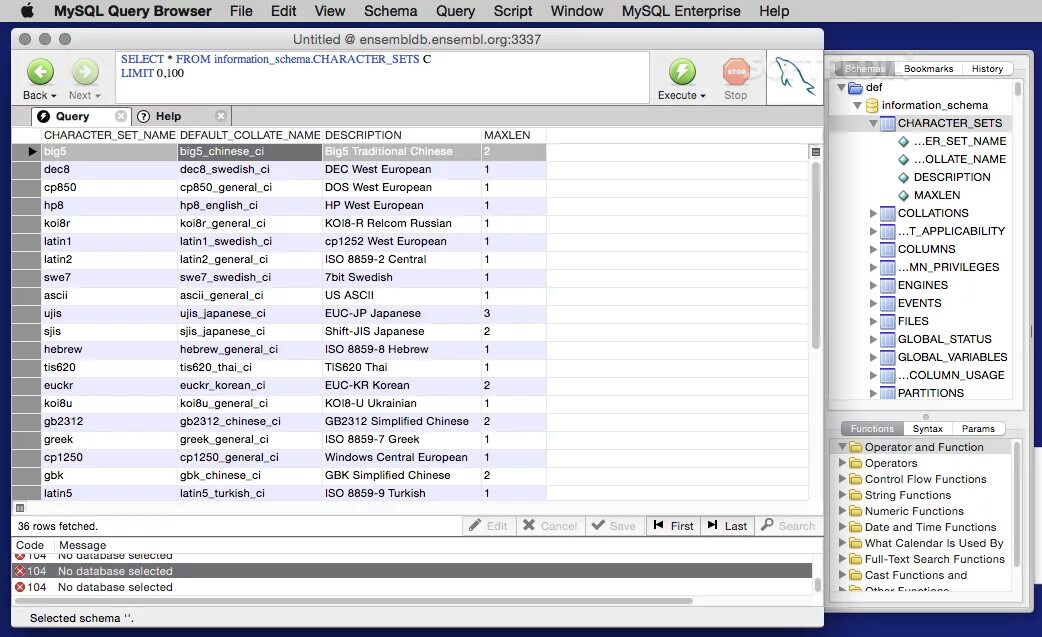Switch to the Syntax tab
Screen dimensions: 1042x637
(x=927, y=428)
